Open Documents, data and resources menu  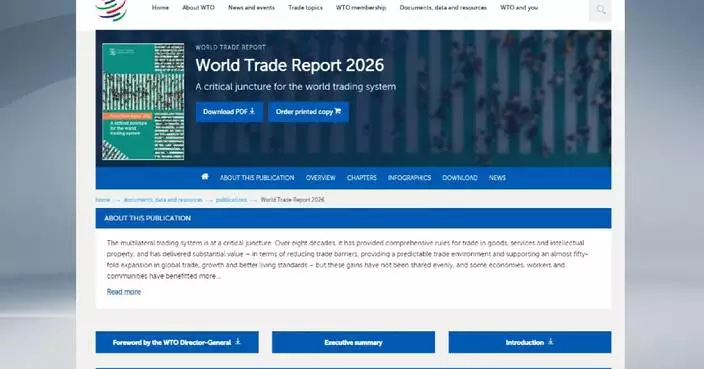(x=443, y=8)
